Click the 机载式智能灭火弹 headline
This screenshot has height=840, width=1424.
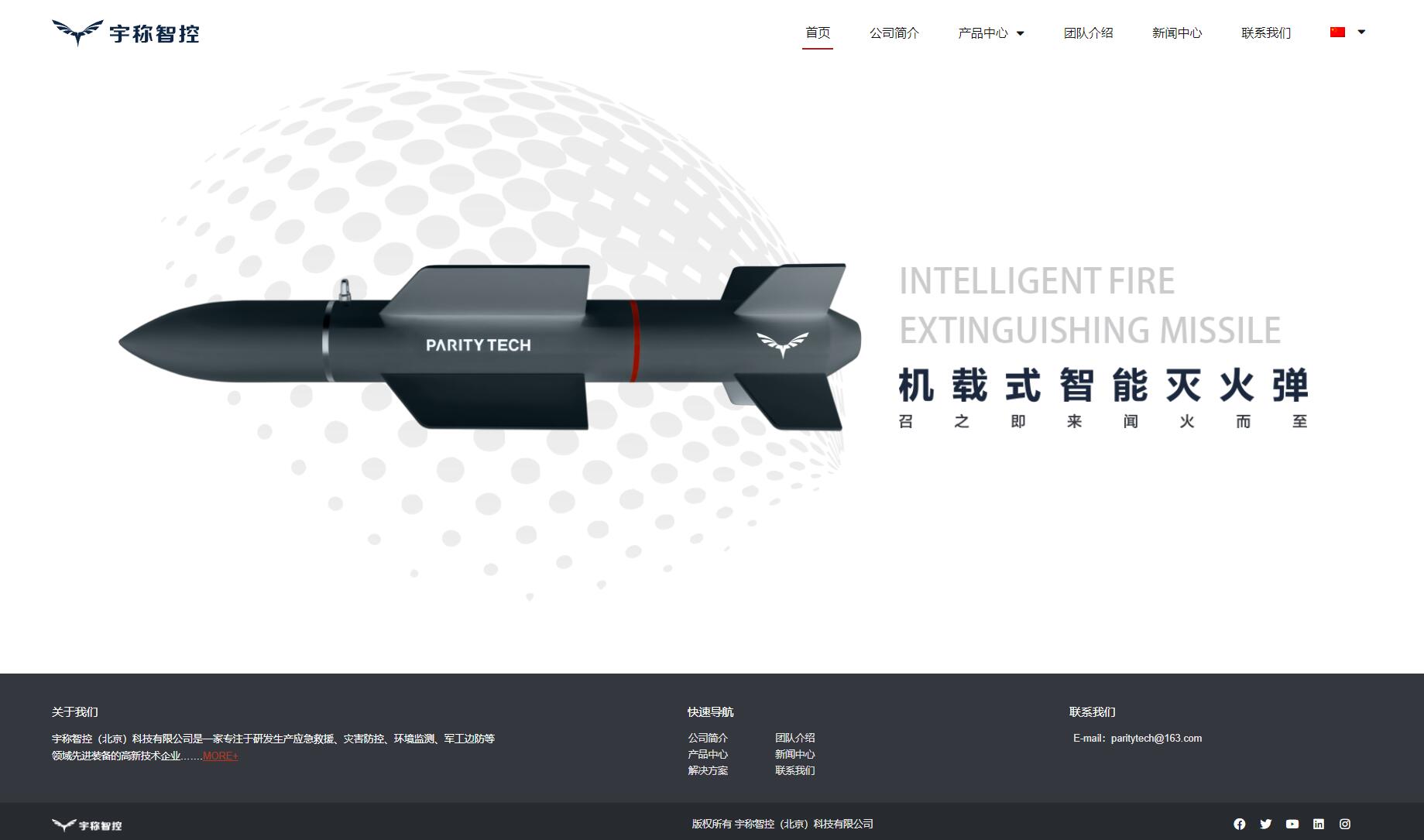tap(1103, 385)
